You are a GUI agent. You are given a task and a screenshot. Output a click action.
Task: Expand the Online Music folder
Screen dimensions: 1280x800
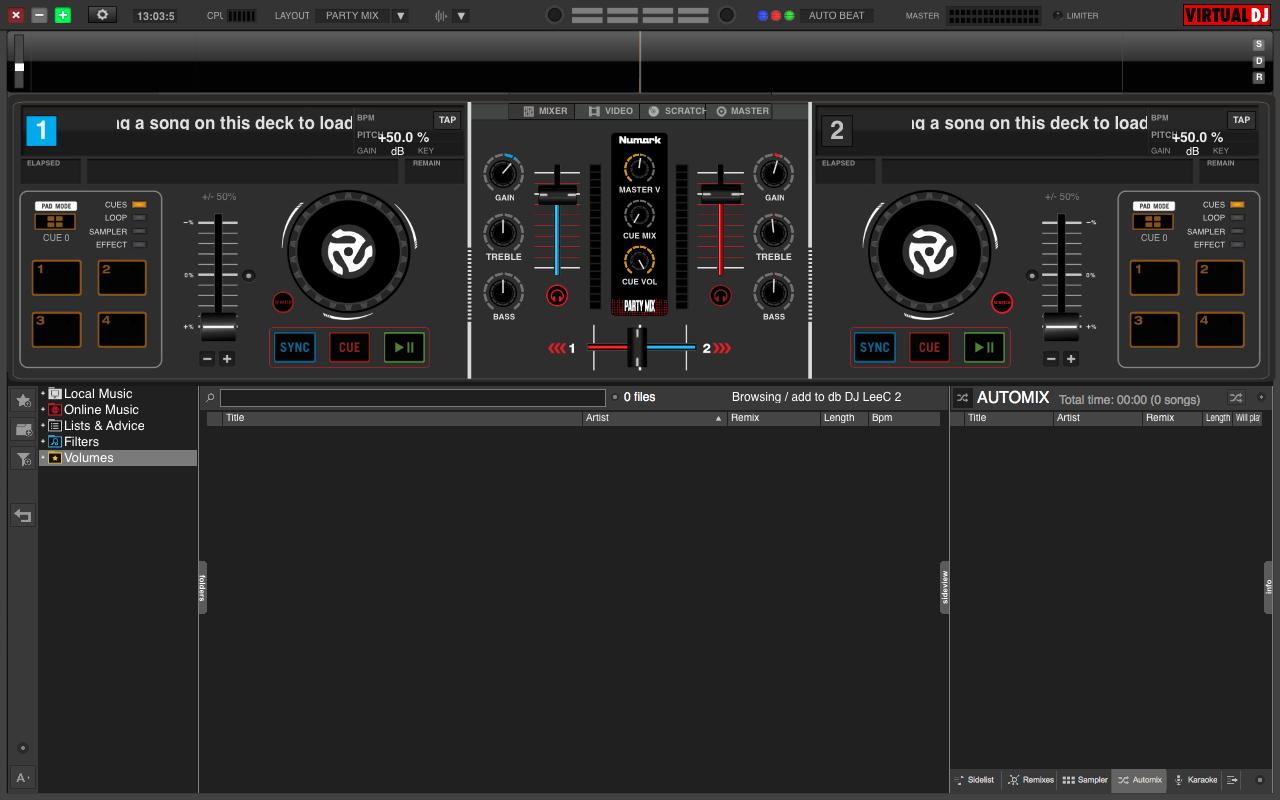43,410
